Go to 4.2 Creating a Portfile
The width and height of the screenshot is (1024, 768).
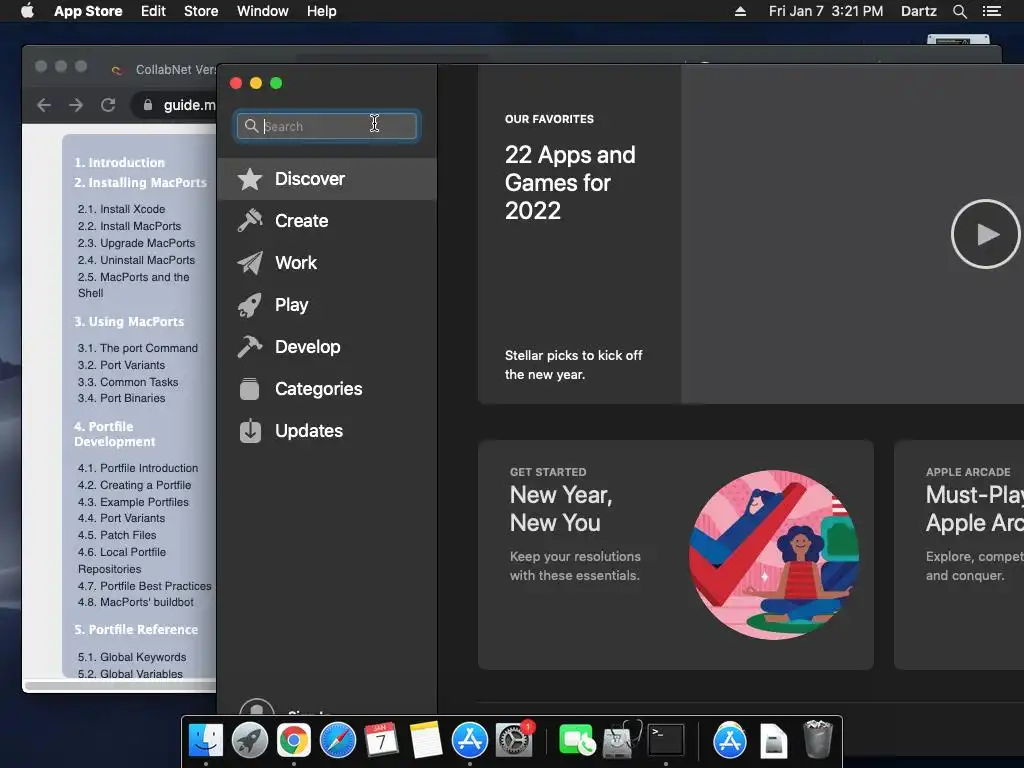[135, 485]
